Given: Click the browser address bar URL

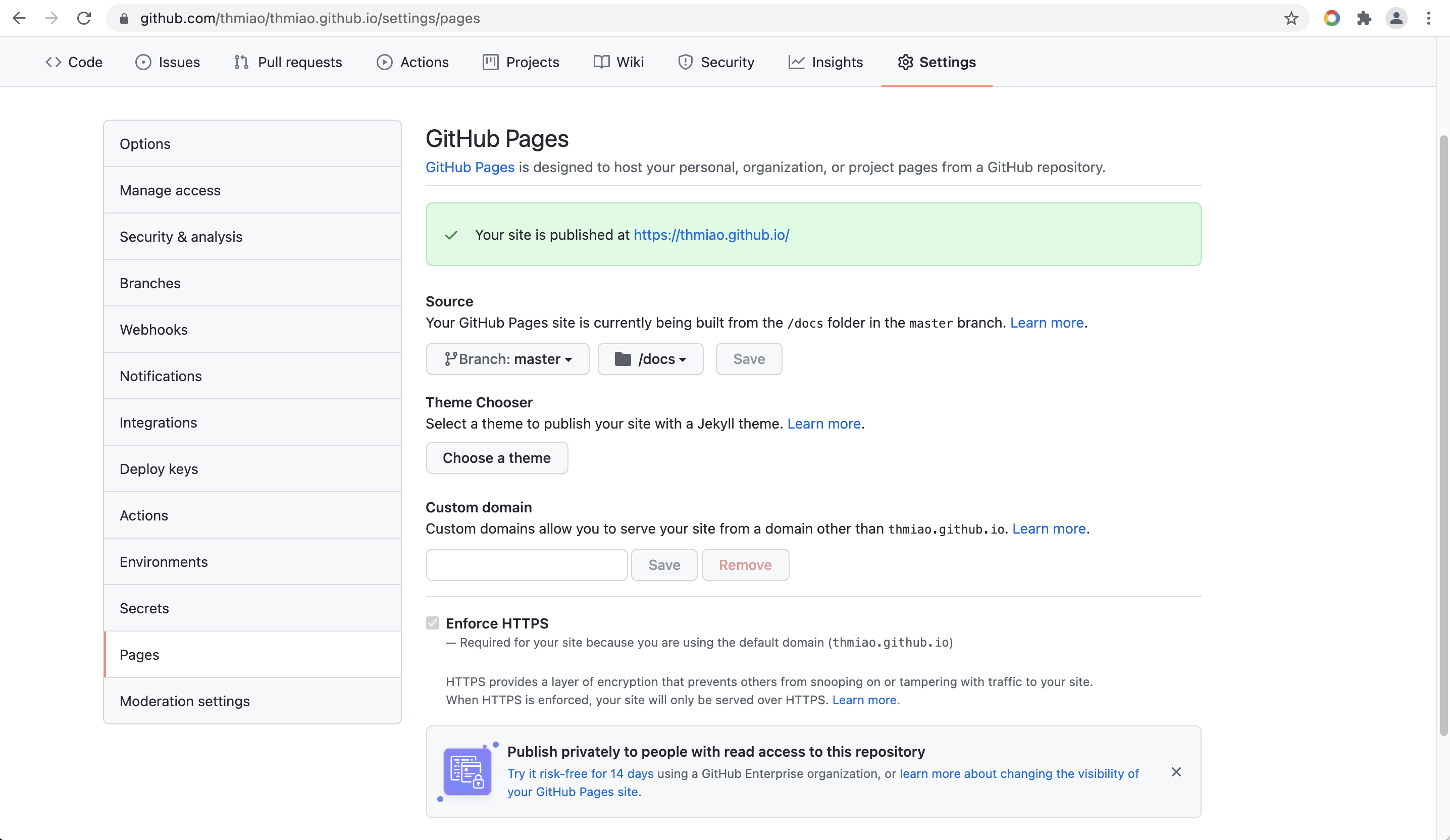Looking at the screenshot, I should (x=309, y=18).
